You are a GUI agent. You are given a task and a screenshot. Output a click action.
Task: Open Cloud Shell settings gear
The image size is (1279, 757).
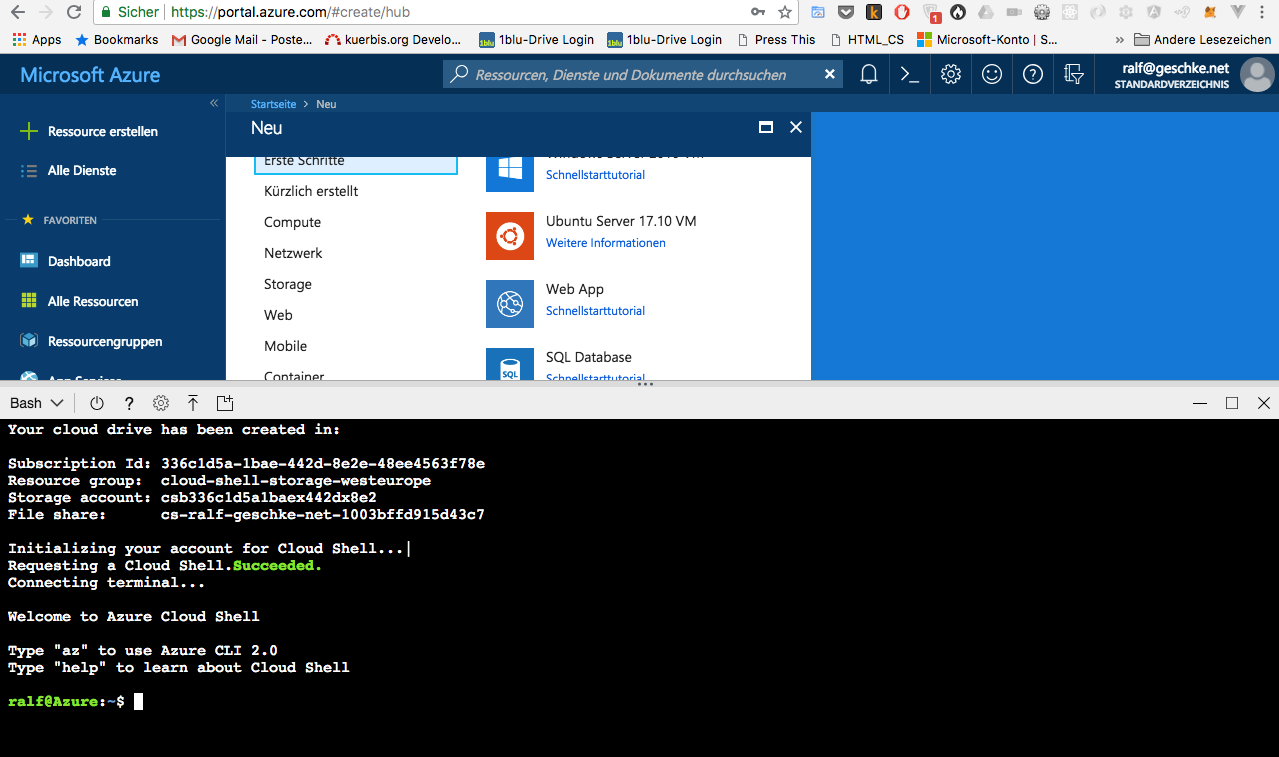[x=161, y=403]
